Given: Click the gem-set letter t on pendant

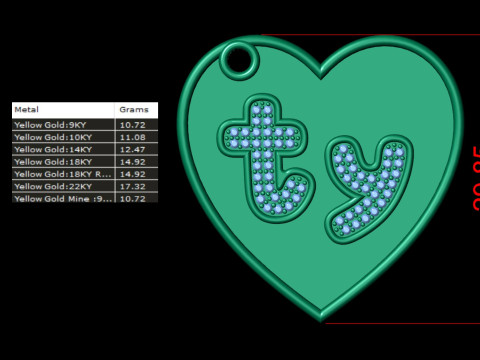Looking at the screenshot, I should coord(266,158).
